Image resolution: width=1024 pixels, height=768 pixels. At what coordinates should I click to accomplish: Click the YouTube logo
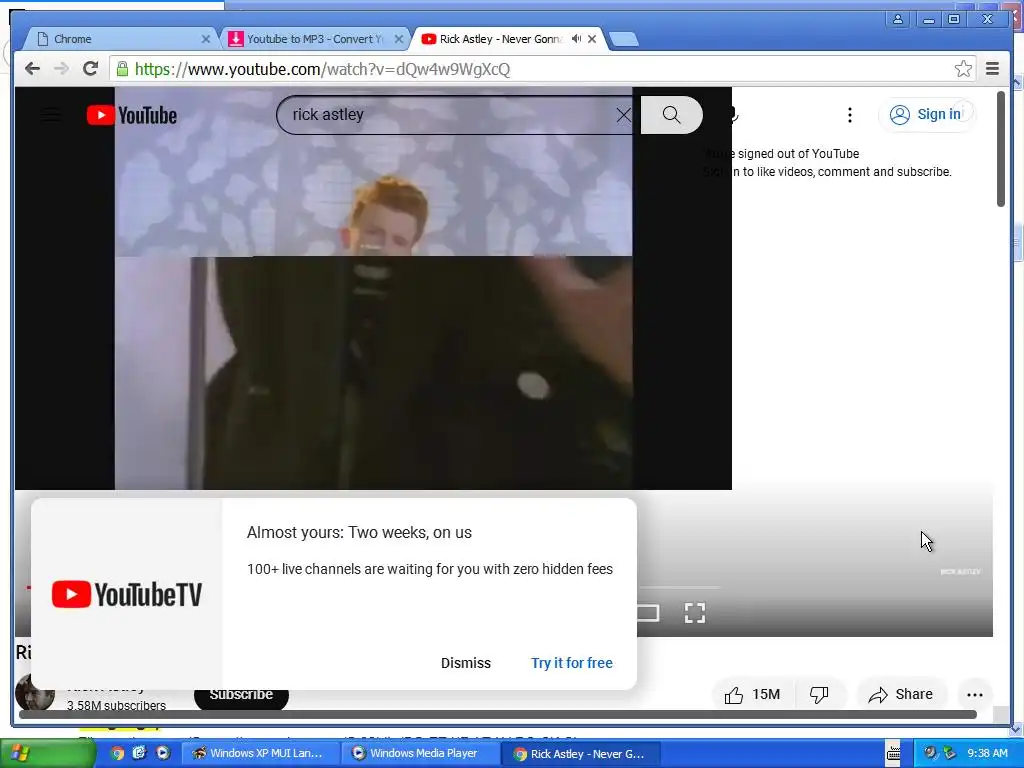[x=132, y=116]
